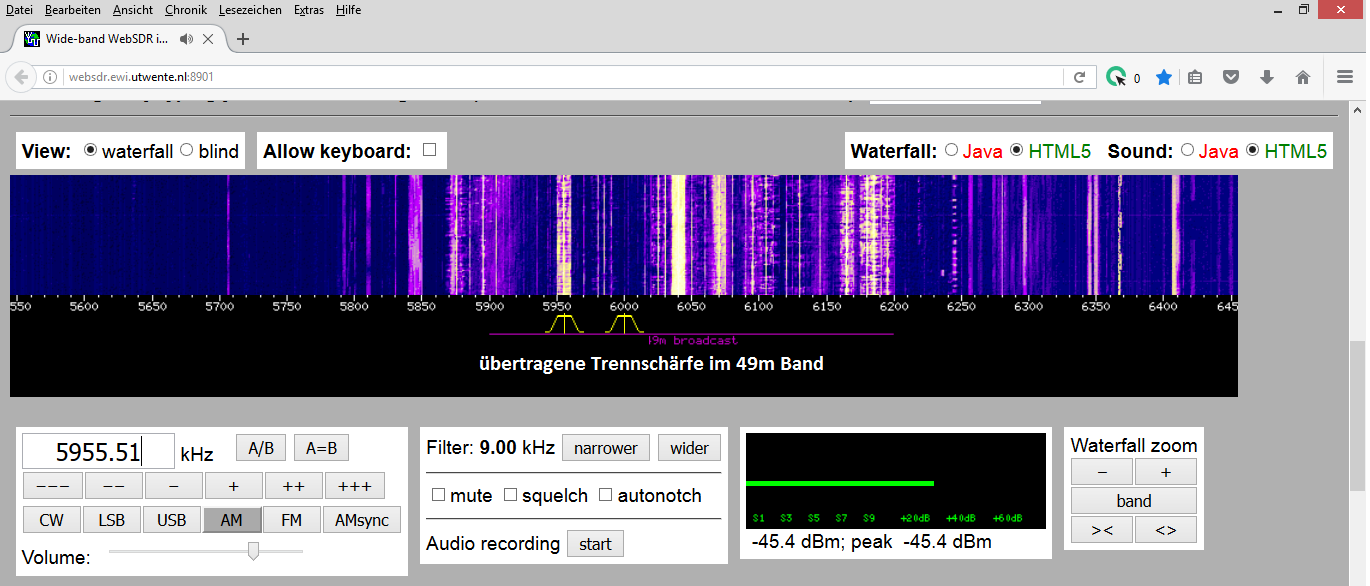Click the Pocket icon in toolbar
This screenshot has width=1370, height=586.
(x=1232, y=78)
